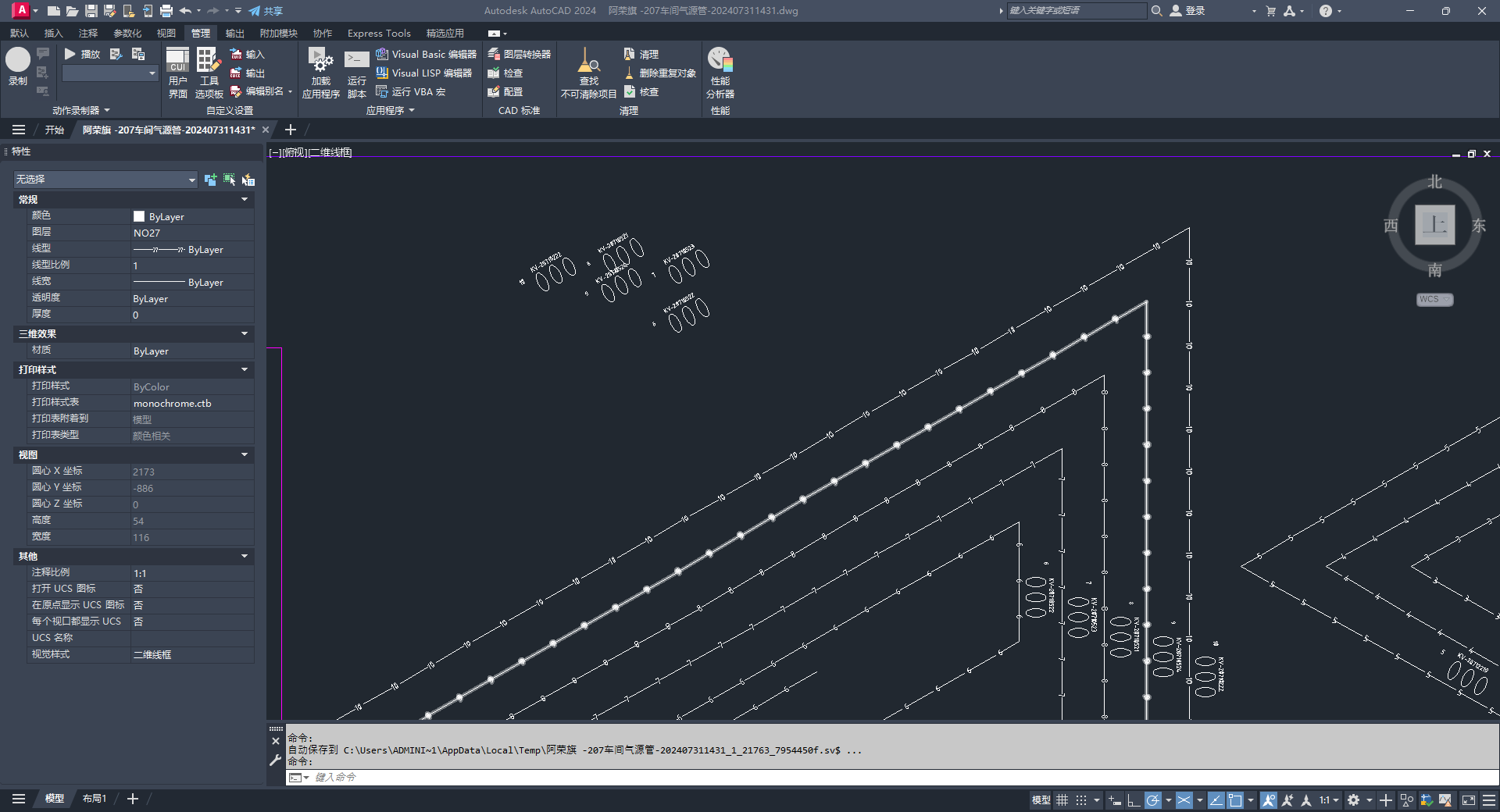Viewport: 1500px width, 812px height.
Task: Delete duplicate objects with Overkill
Action: pyautogui.click(x=660, y=73)
